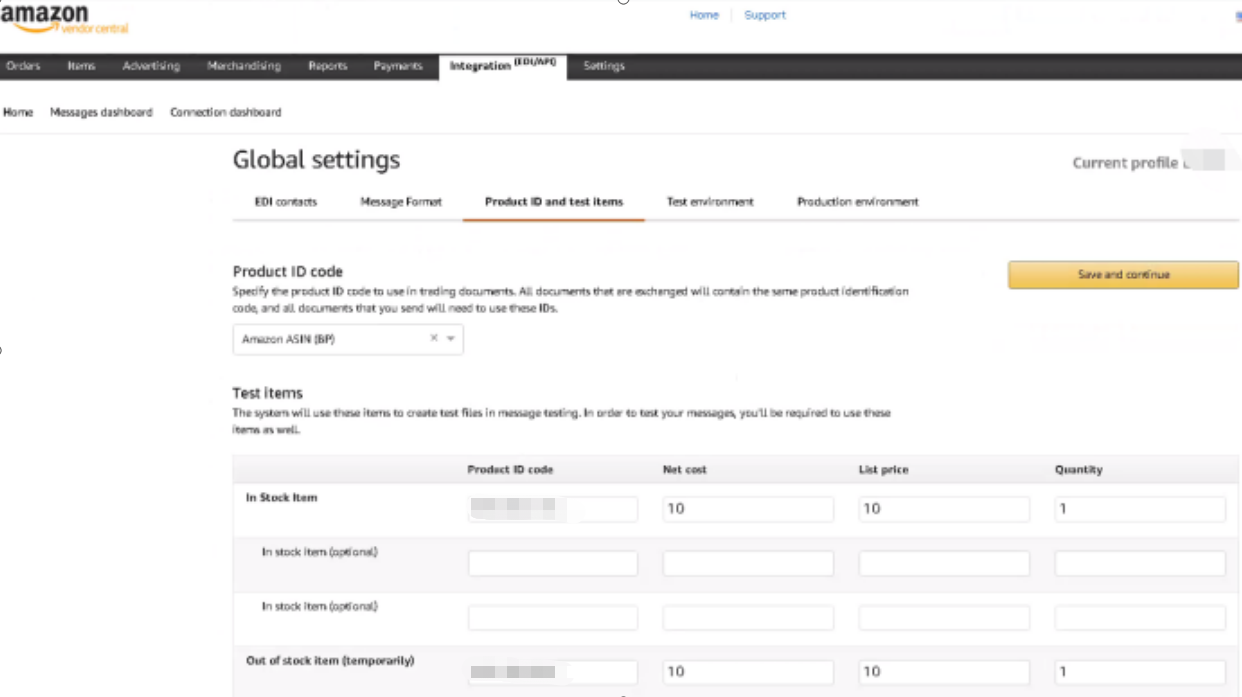Select Product ID and test items tab
The width and height of the screenshot is (1242, 697).
(x=554, y=202)
